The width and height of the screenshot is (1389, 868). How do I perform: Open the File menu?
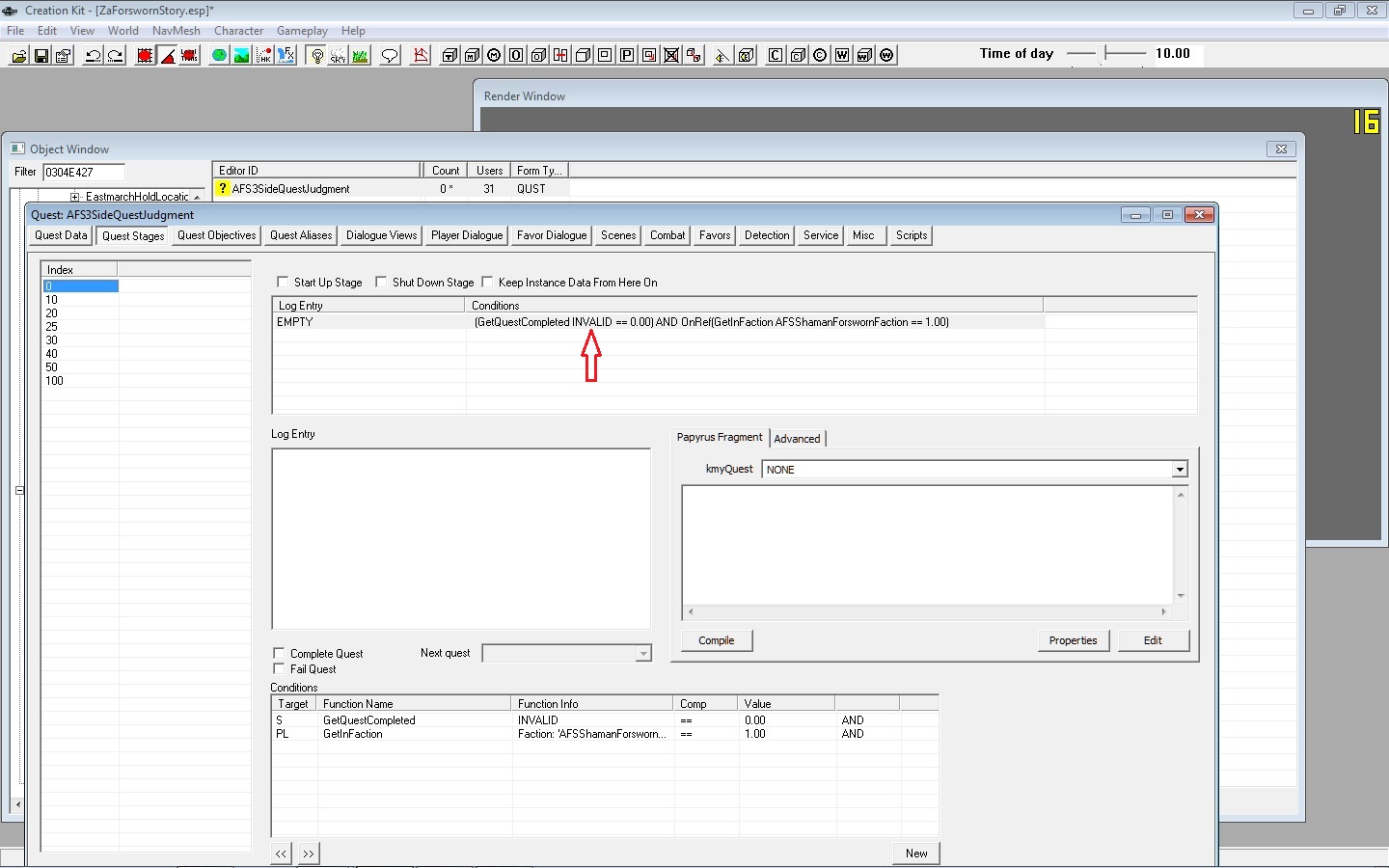[15, 31]
